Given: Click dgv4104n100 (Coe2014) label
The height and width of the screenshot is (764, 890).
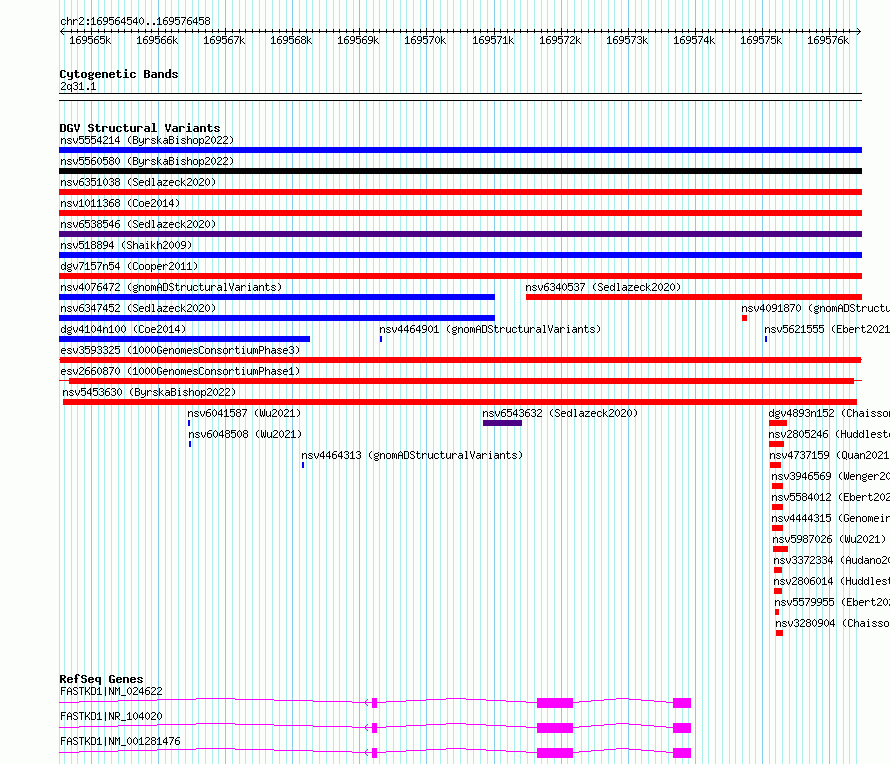Looking at the screenshot, I should (123, 329).
